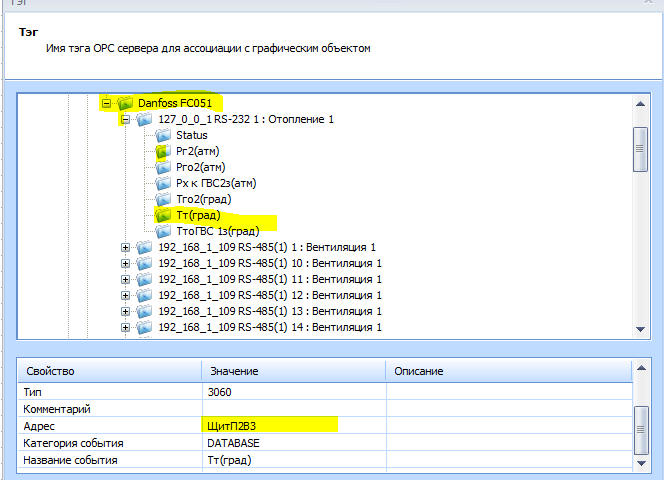Click the Pго2(атм) folder icon
This screenshot has height=480, width=664.
click(x=161, y=167)
